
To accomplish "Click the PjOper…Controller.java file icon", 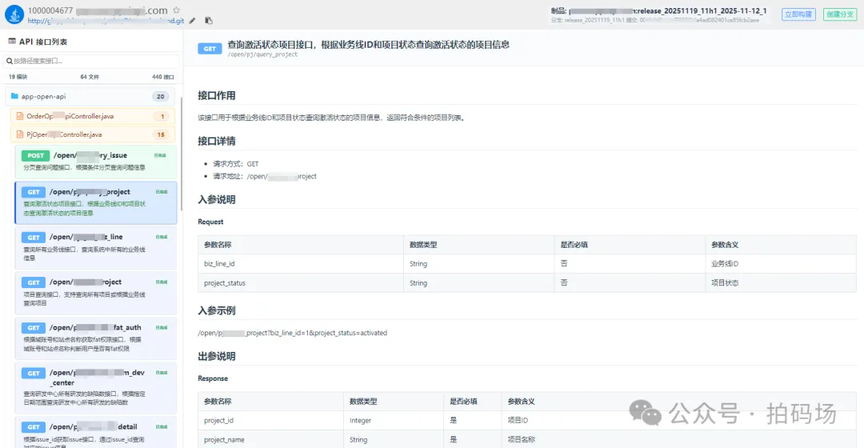I will click(x=20, y=134).
